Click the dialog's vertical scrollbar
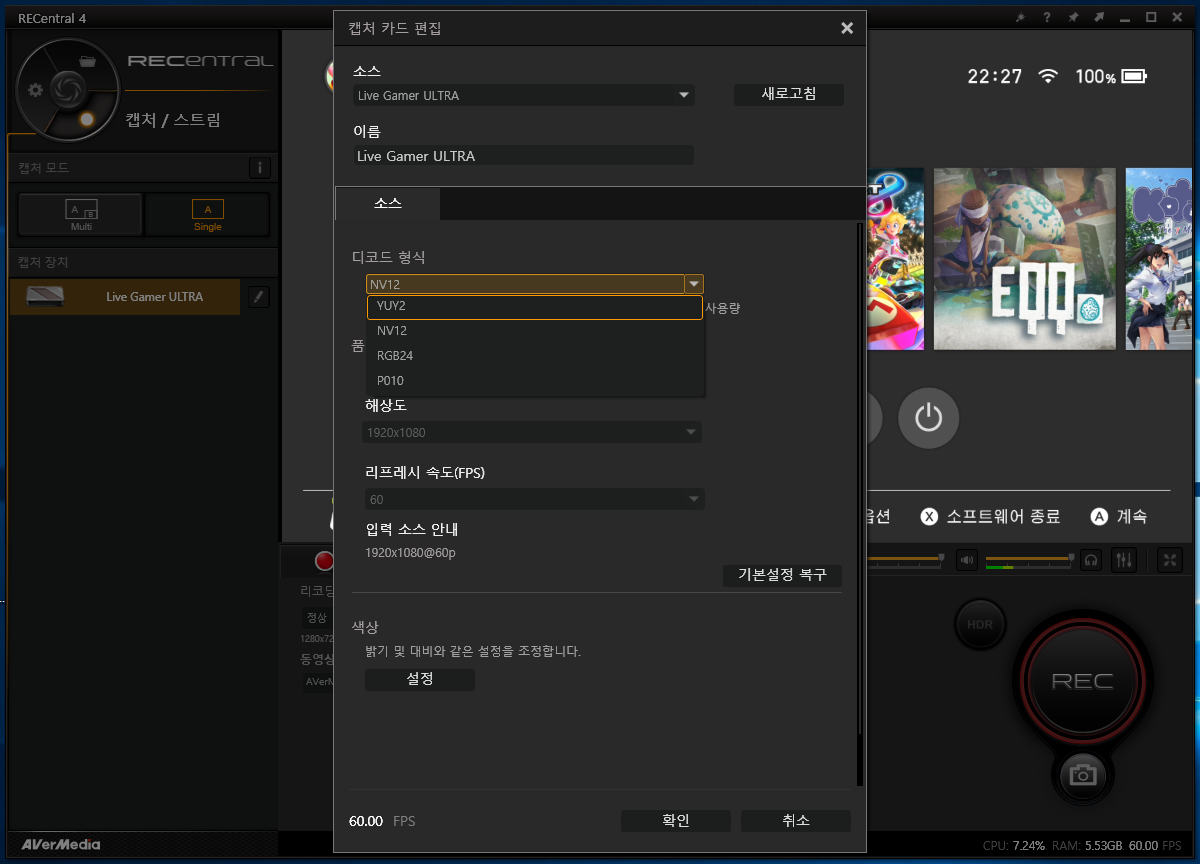 point(859,505)
